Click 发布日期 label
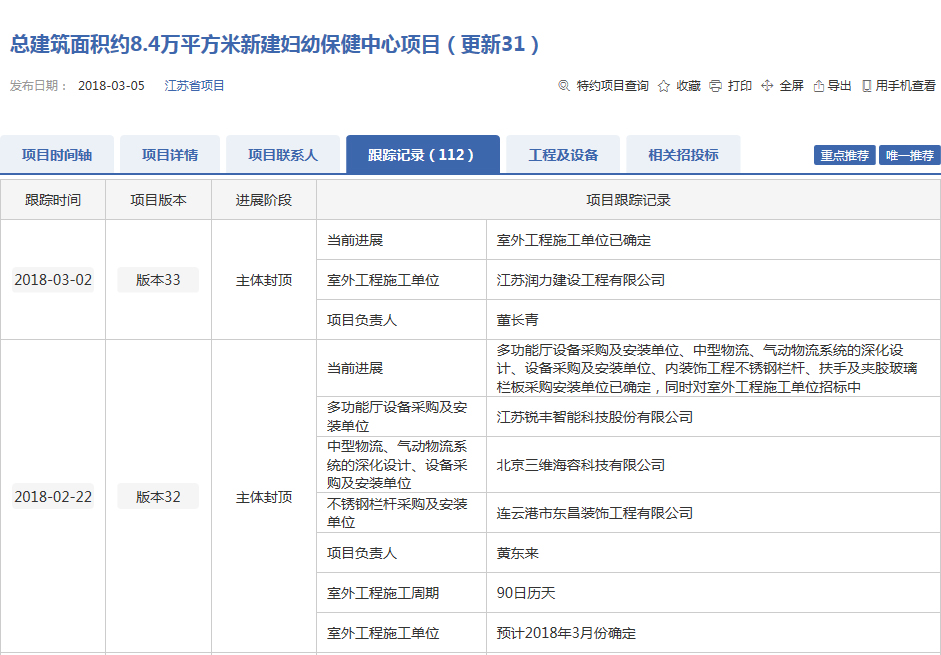 38,86
